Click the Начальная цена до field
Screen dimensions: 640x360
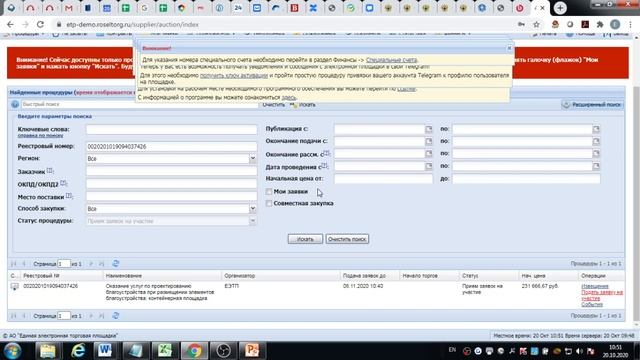[526, 179]
